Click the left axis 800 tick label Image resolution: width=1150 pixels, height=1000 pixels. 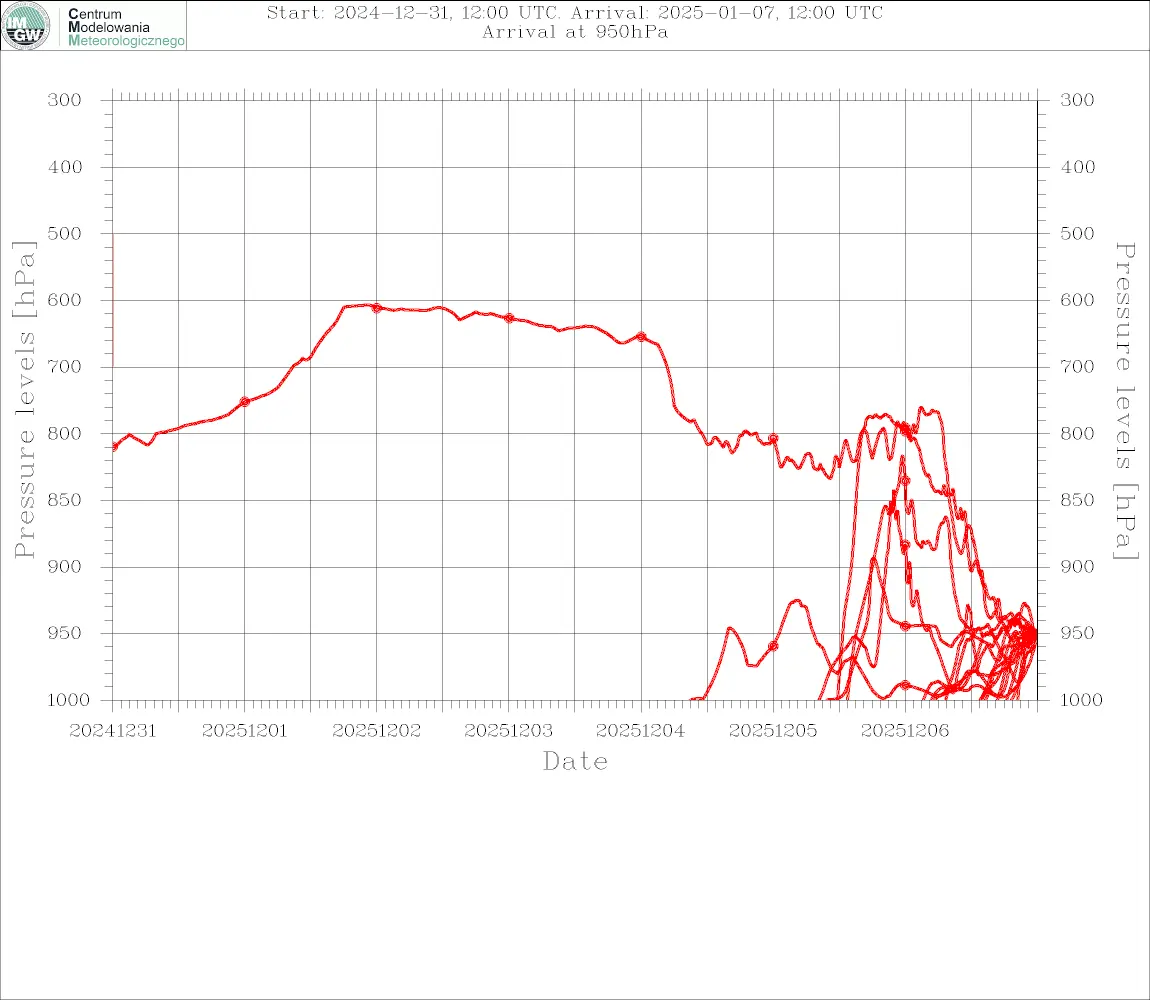tap(65, 434)
